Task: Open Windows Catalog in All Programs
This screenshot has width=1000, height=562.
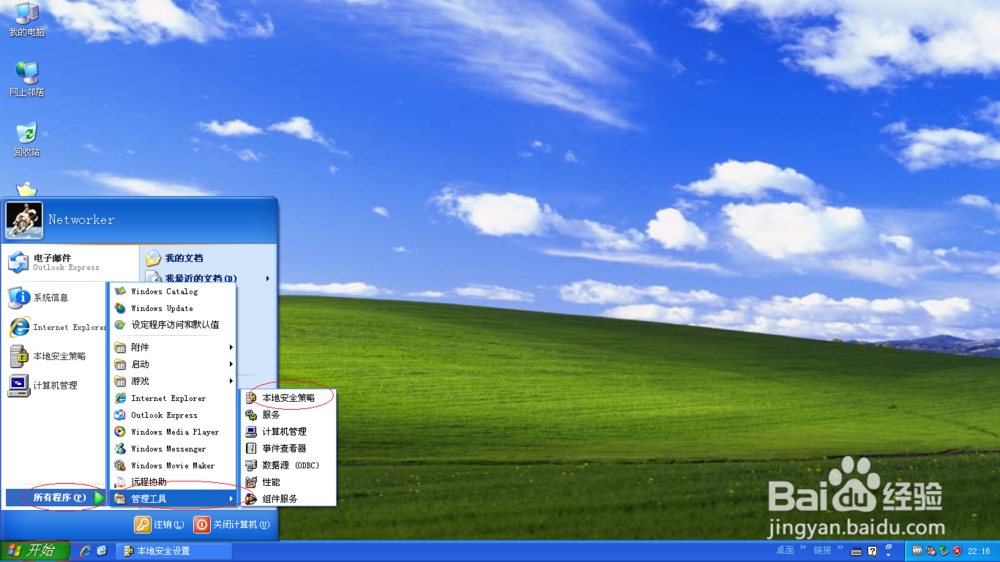Action: click(173, 292)
